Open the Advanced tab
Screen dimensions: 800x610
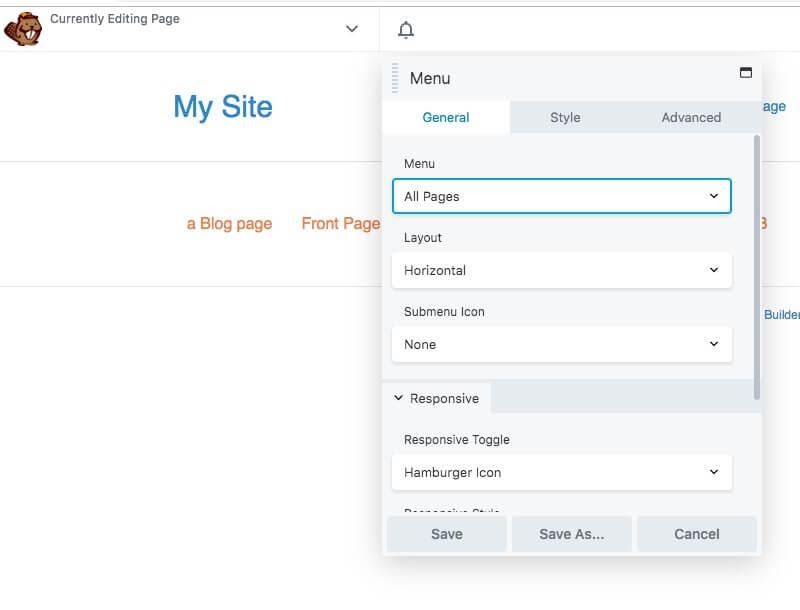pyautogui.click(x=691, y=117)
